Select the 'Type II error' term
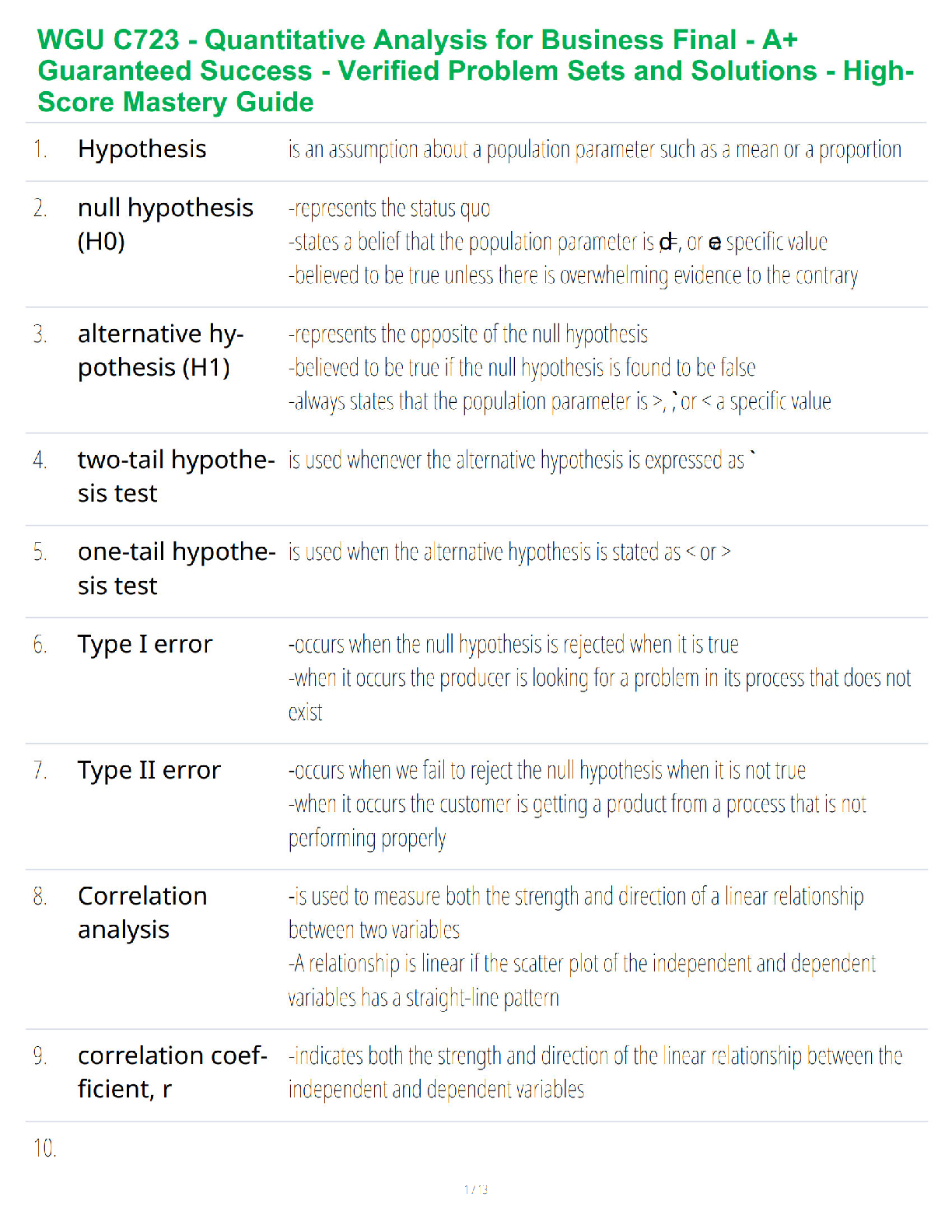The image size is (952, 1232). click(149, 771)
